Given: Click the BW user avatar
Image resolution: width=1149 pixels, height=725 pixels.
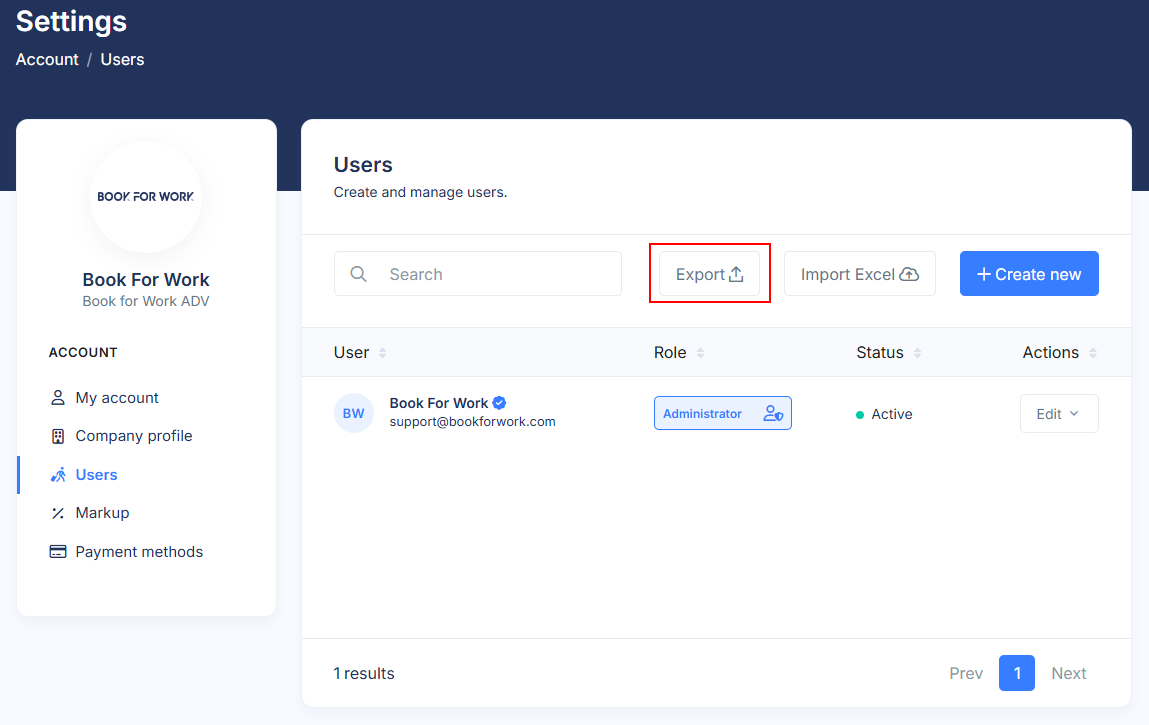Looking at the screenshot, I should [x=353, y=413].
